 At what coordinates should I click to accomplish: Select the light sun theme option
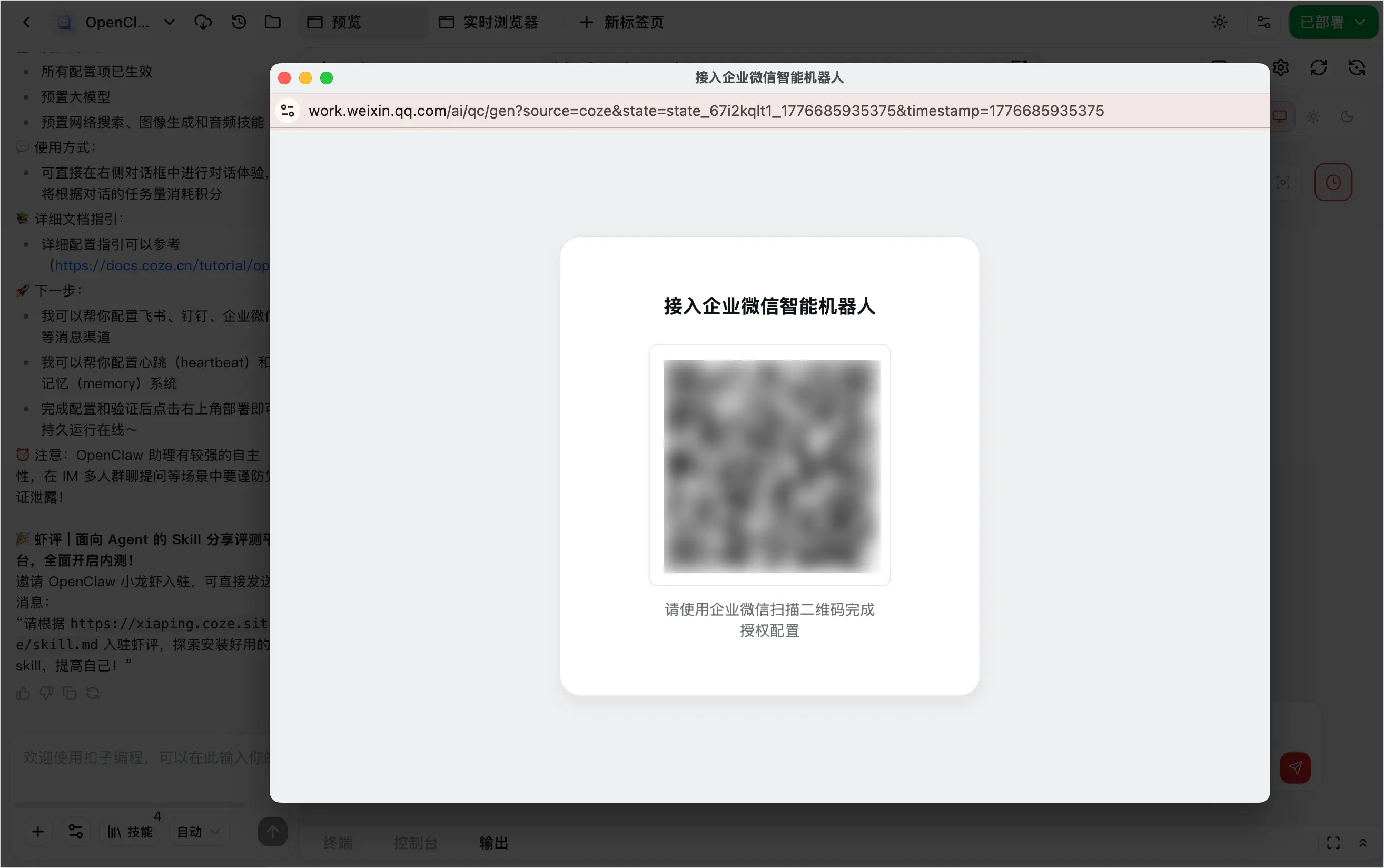point(1313,116)
